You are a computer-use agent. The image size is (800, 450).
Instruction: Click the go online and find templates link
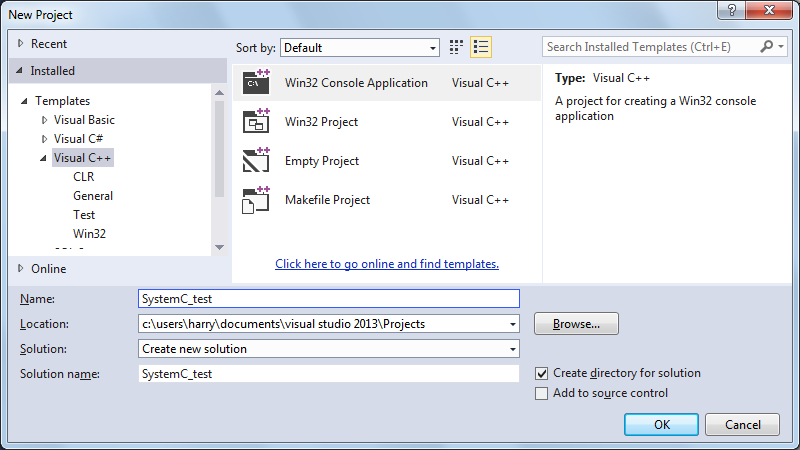click(x=387, y=264)
